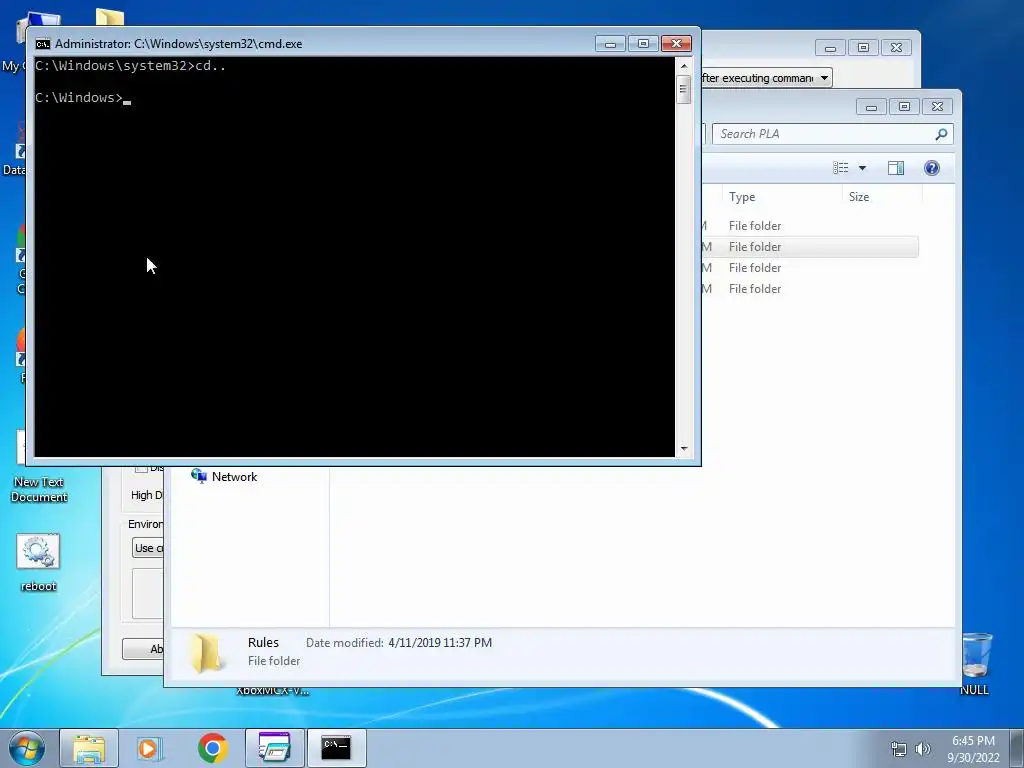The width and height of the screenshot is (1024, 768).
Task: Click the Show desktop strip
Action: [1017, 748]
